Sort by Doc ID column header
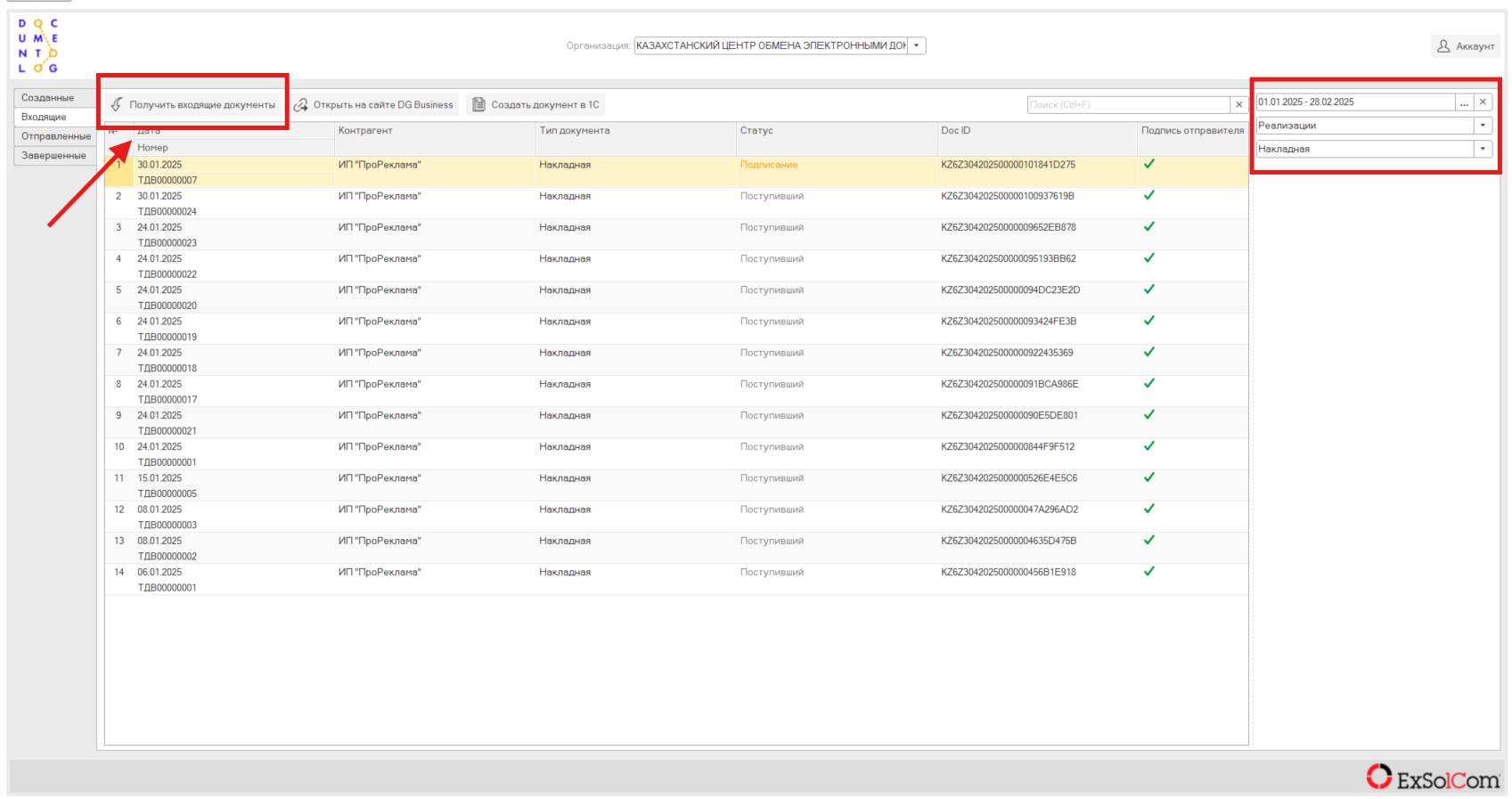Screen dimensions: 1512x799 [1037, 131]
